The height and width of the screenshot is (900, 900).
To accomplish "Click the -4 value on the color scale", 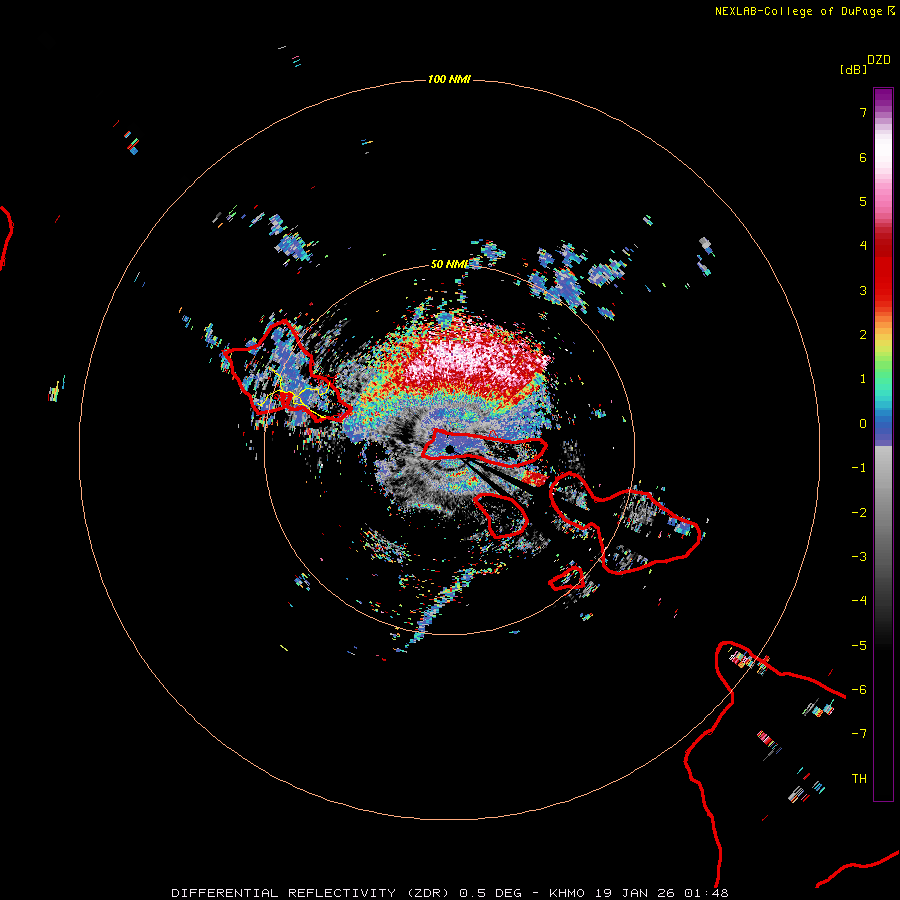I will coord(859,601).
